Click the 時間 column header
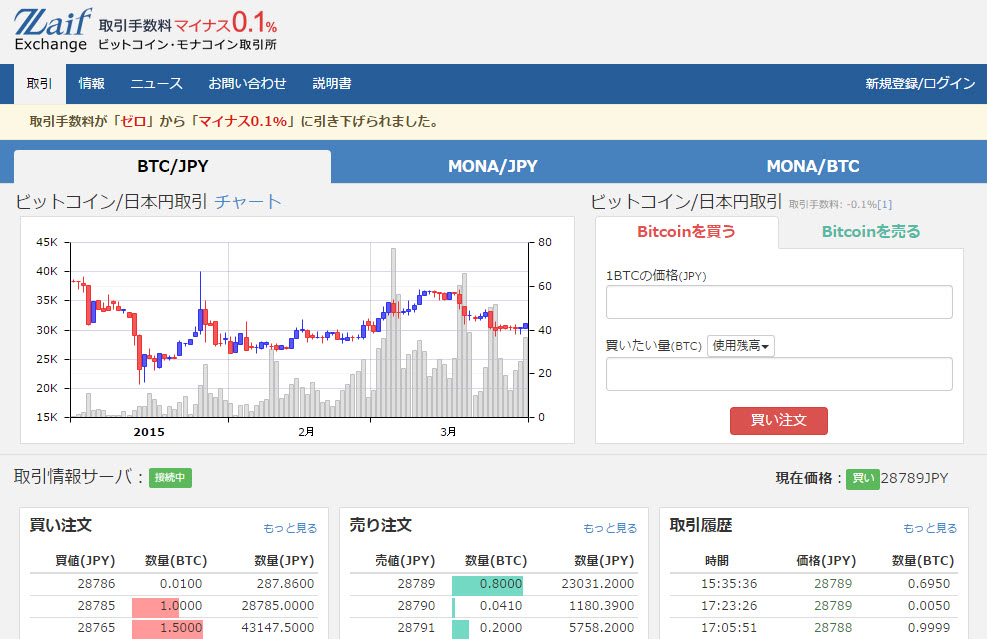The image size is (987, 639). (x=716, y=560)
